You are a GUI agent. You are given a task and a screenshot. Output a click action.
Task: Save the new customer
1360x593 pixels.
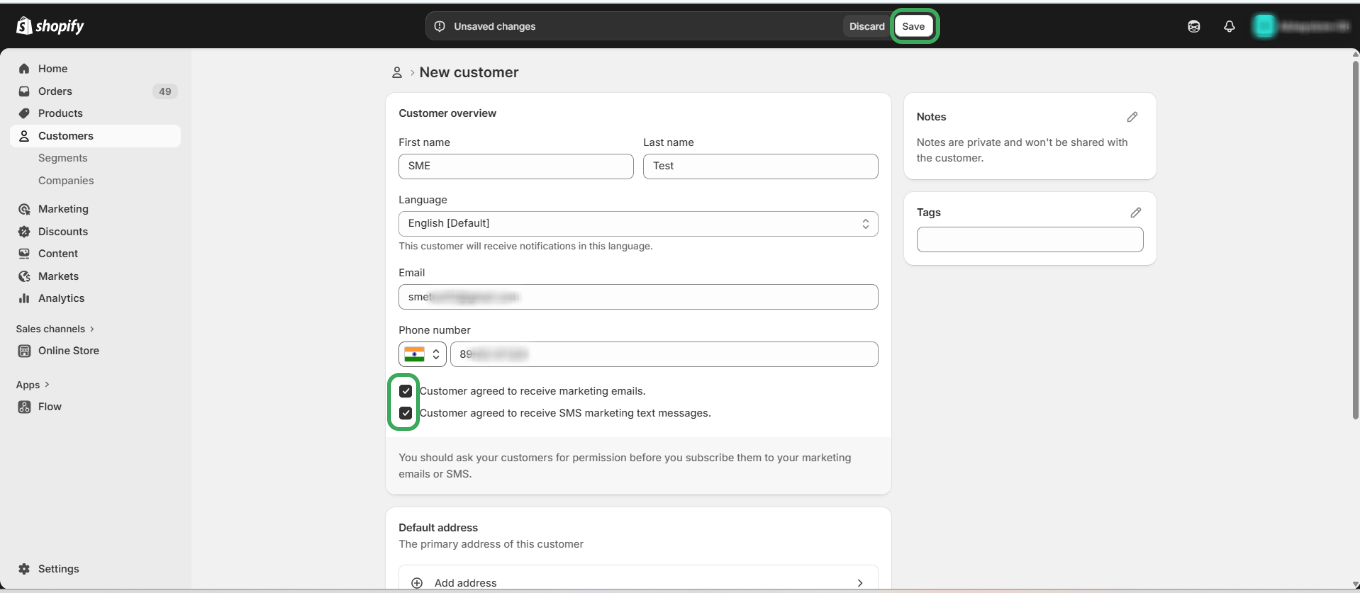tap(913, 27)
